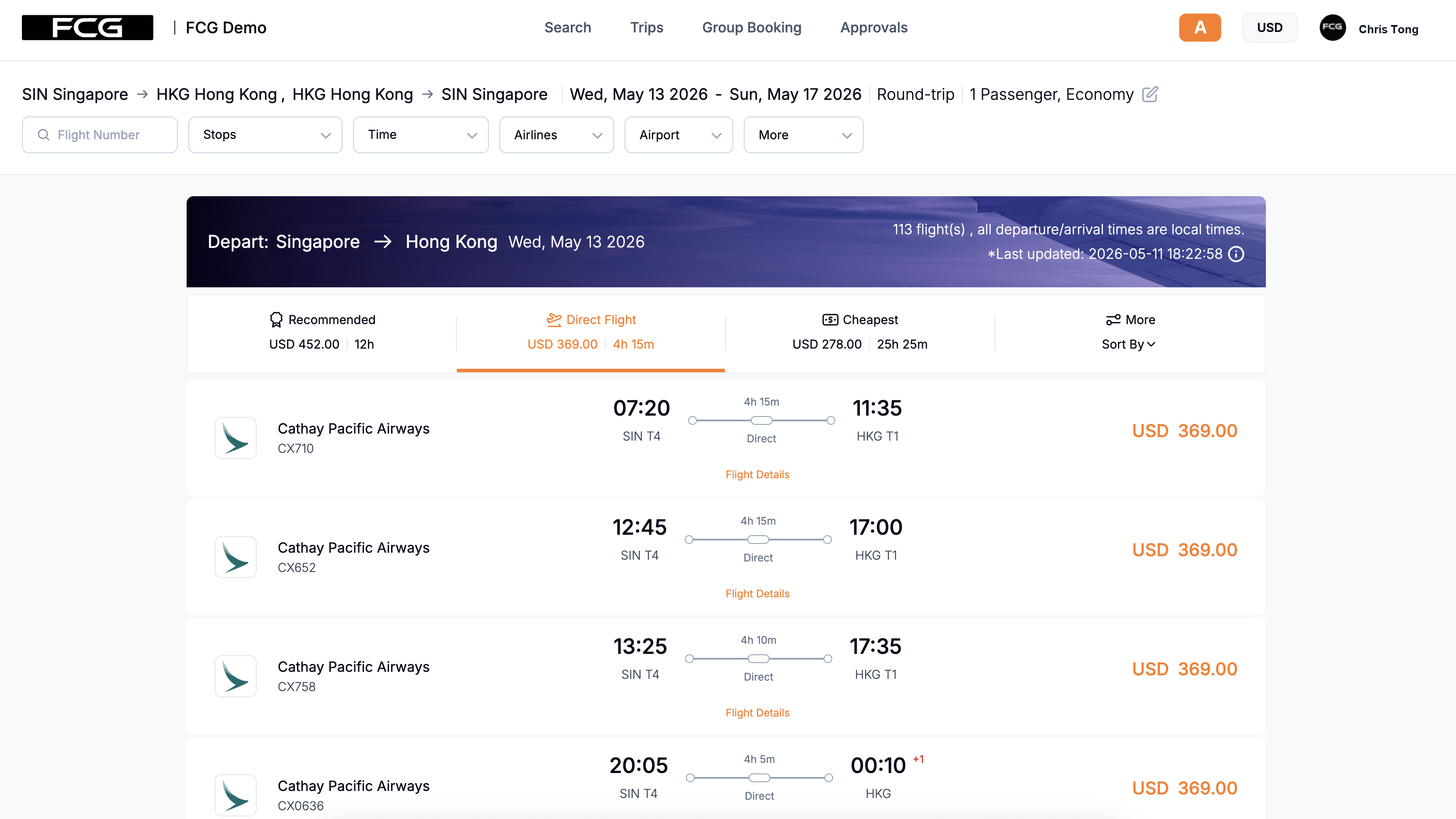Viewport: 1456px width, 819px height.
Task: Click the orange A badge button
Action: click(1199, 27)
